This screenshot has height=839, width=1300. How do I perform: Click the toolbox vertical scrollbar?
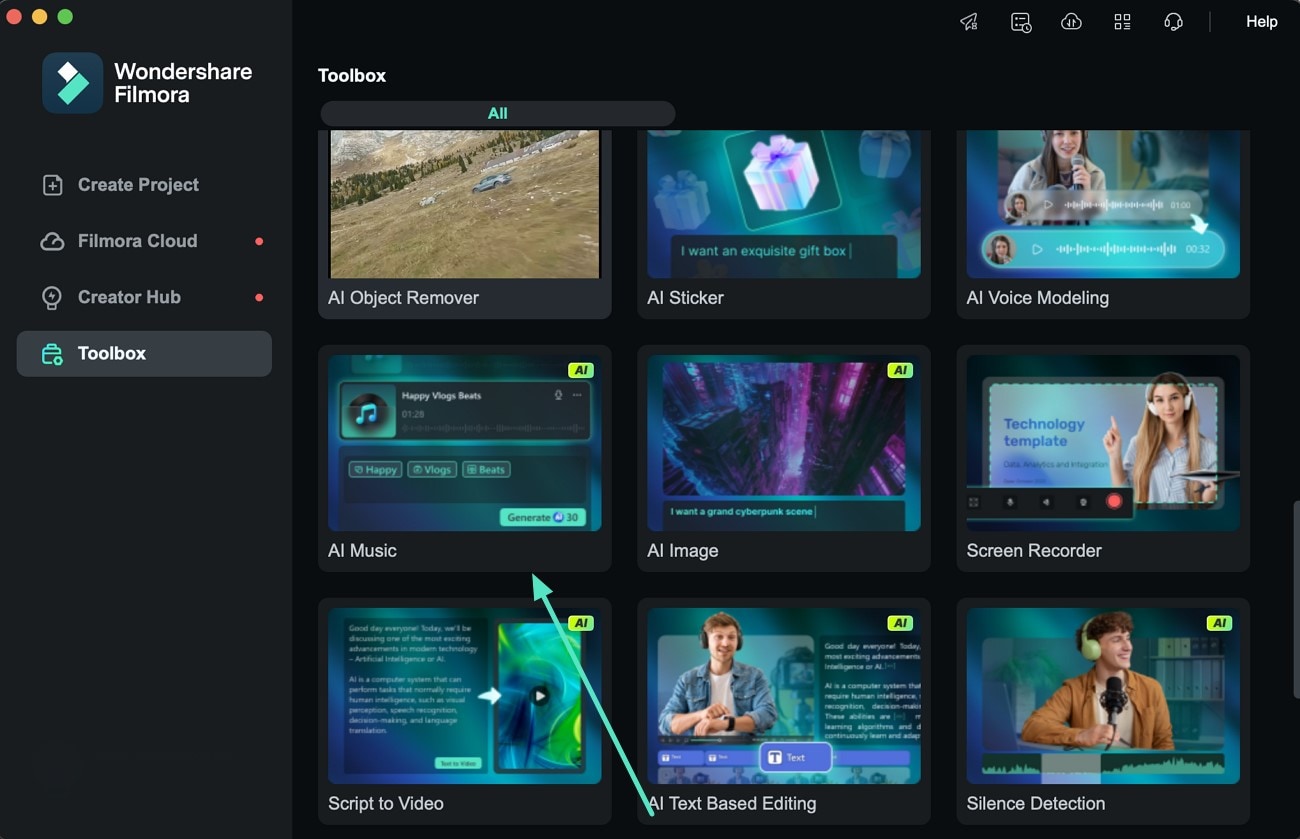pos(1295,598)
